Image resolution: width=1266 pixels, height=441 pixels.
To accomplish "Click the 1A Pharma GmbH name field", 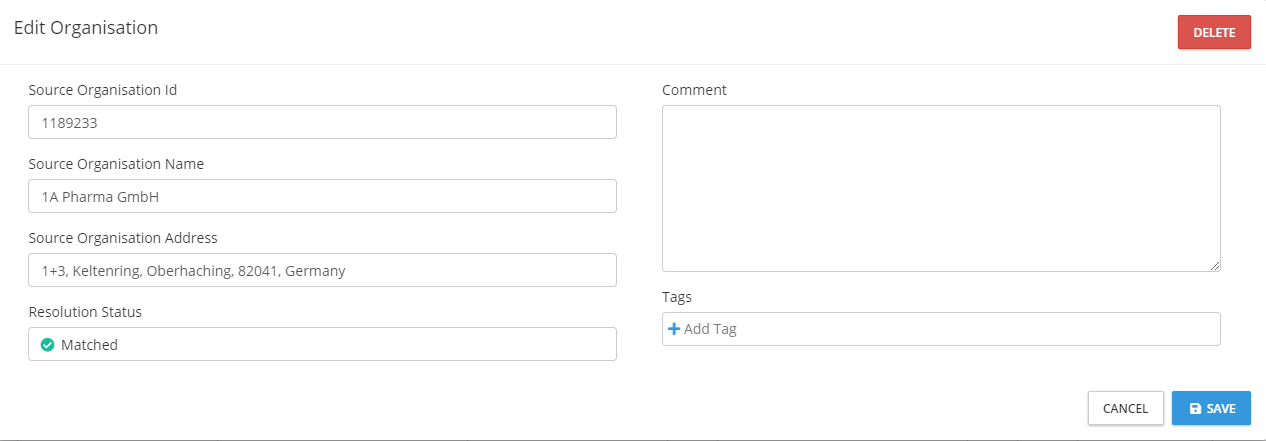I will (x=322, y=196).
